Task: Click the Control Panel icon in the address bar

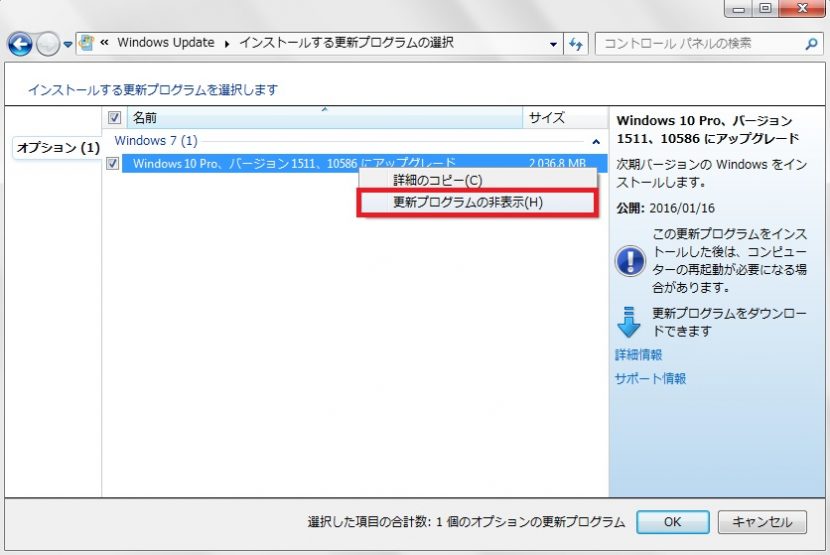Action: point(87,43)
